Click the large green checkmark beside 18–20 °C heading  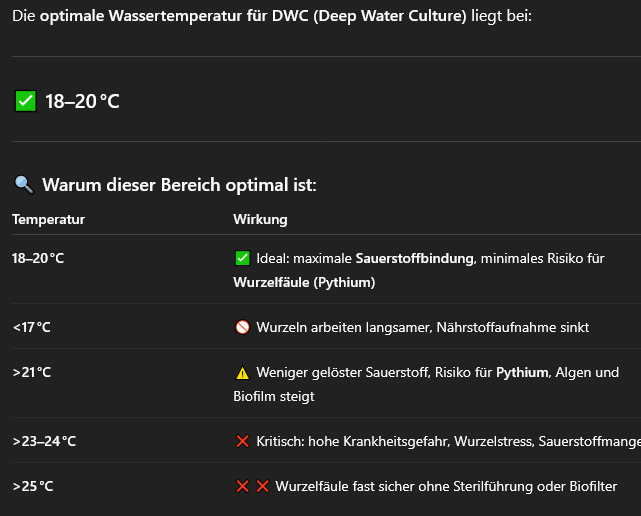click(x=26, y=101)
